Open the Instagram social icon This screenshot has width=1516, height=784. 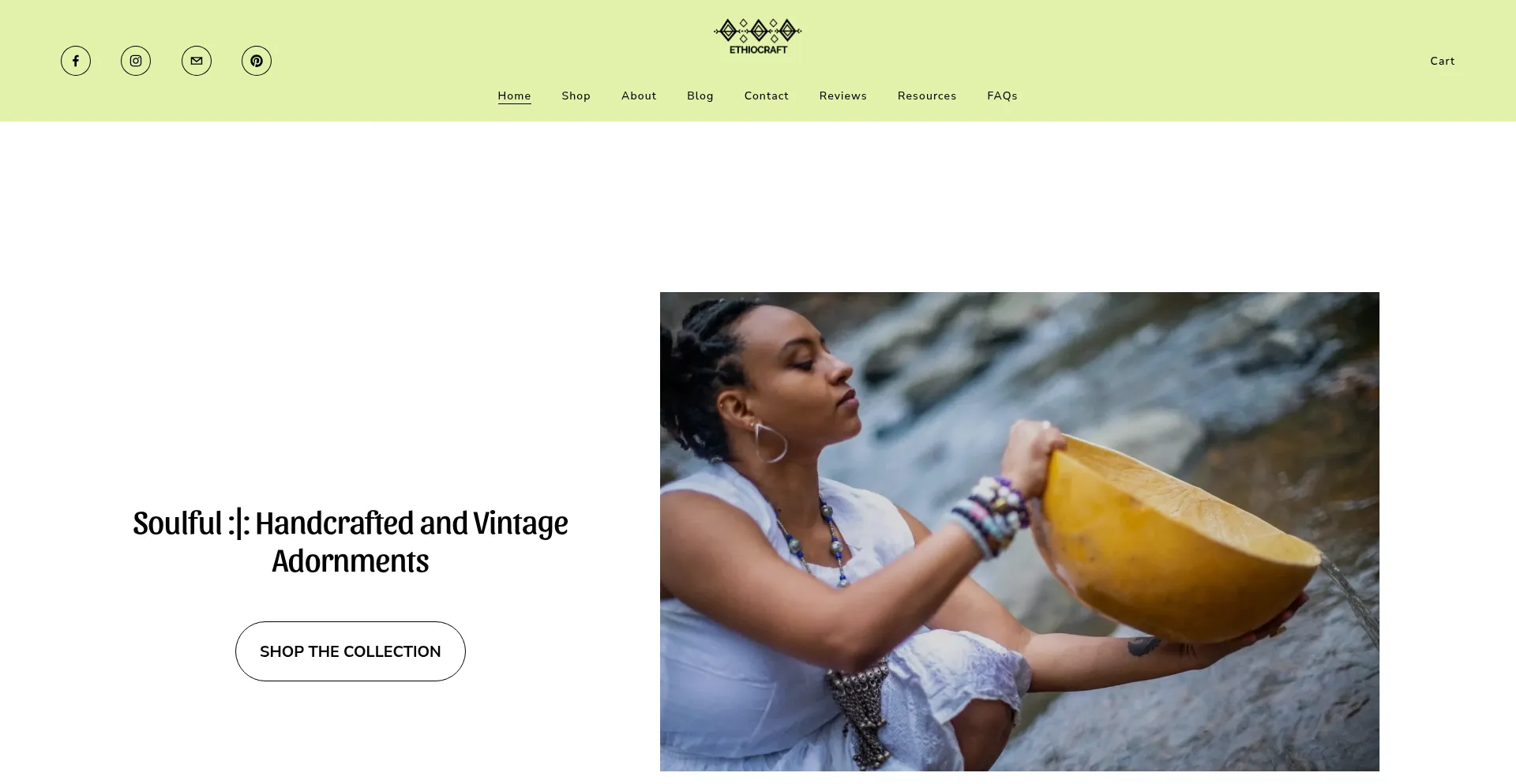click(x=136, y=61)
